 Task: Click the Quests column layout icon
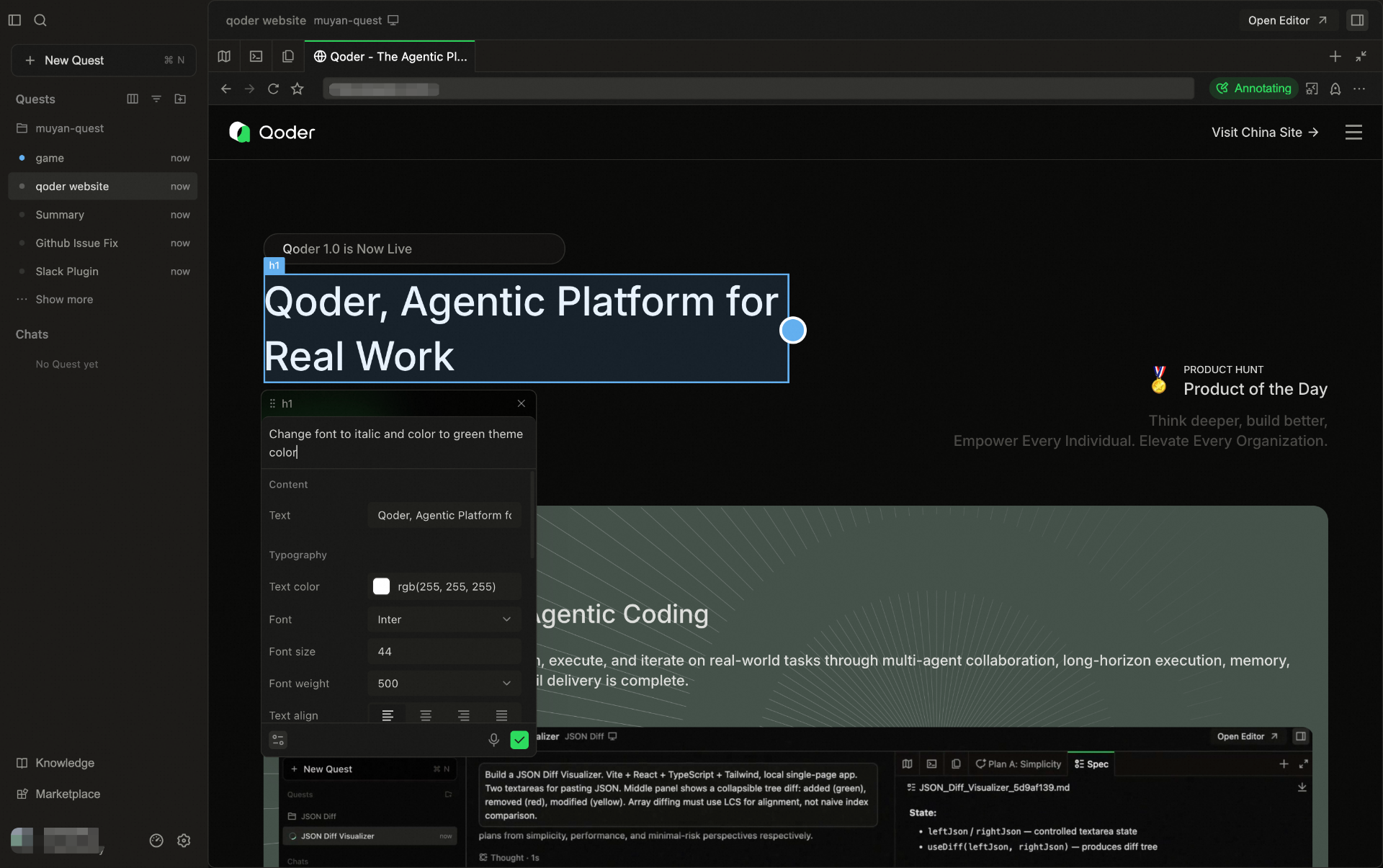coord(133,99)
